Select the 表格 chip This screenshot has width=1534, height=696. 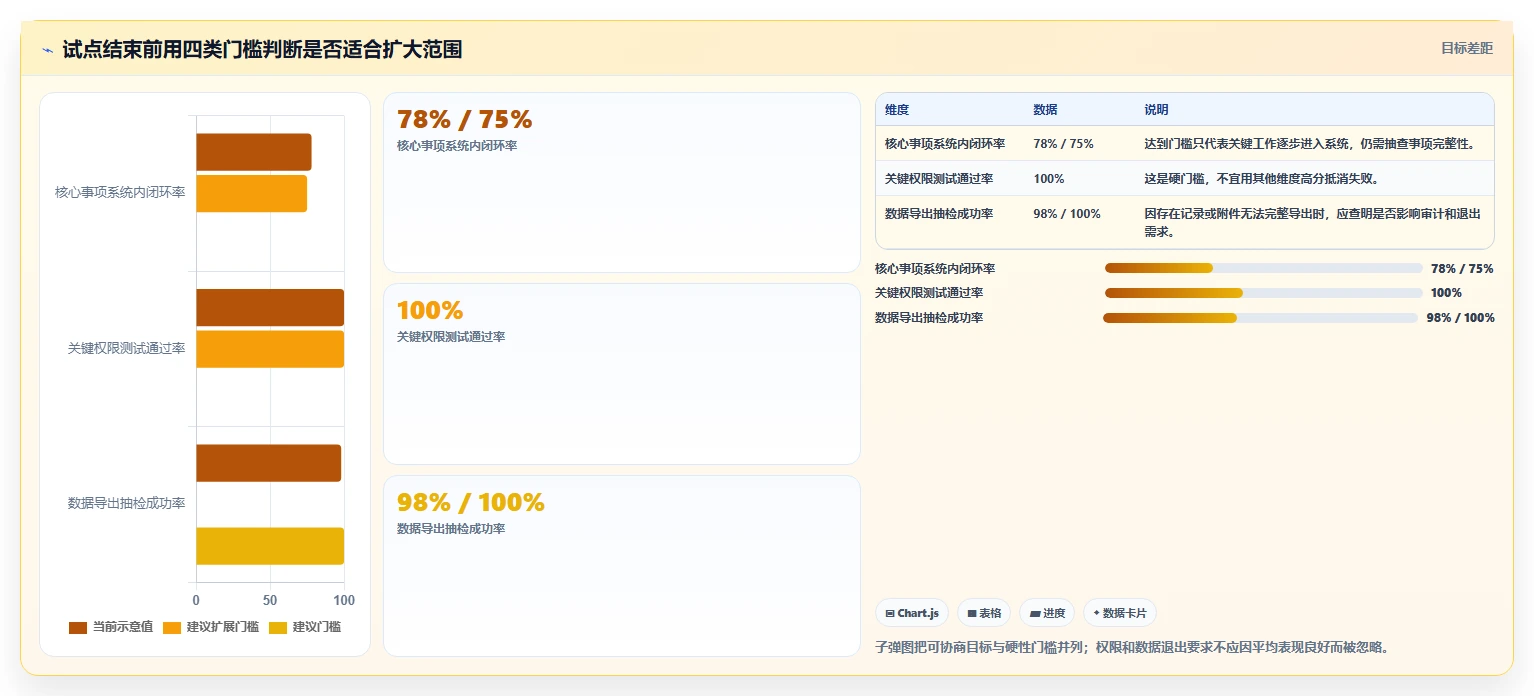(x=984, y=613)
